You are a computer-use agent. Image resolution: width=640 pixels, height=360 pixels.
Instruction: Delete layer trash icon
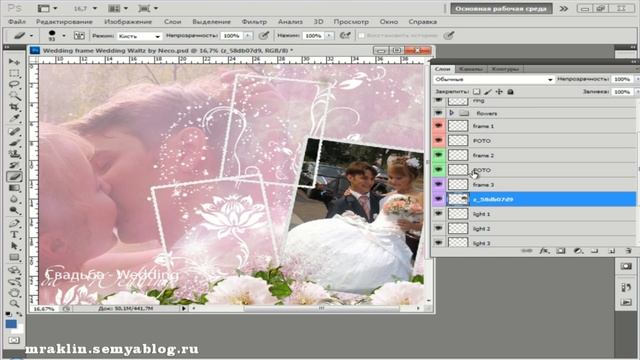pos(628,251)
